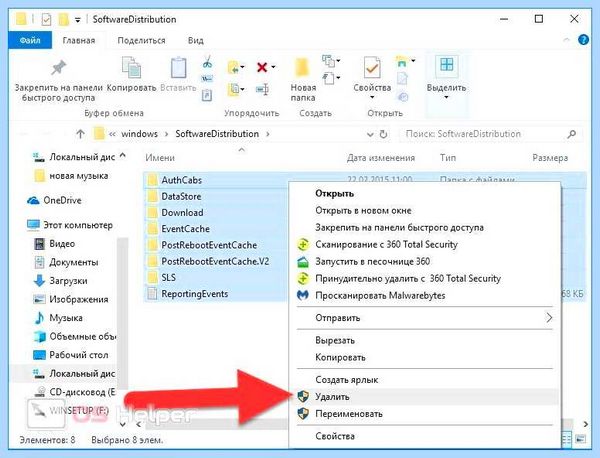Click the copy path icon below scissors
Viewport: 600px width, 458px height.
pyautogui.click(x=207, y=78)
